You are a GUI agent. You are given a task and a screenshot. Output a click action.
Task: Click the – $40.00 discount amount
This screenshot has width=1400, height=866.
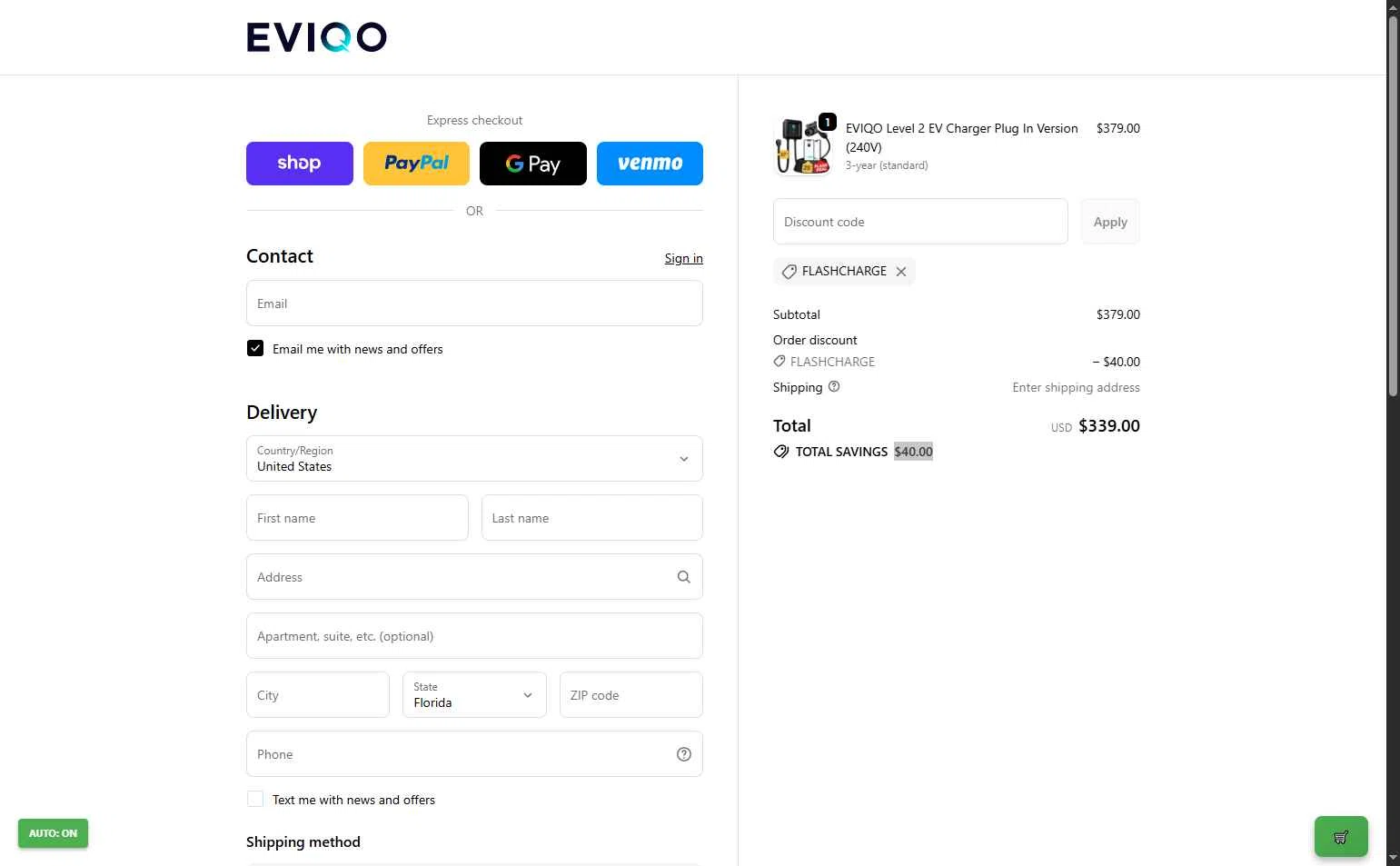pyautogui.click(x=1116, y=362)
